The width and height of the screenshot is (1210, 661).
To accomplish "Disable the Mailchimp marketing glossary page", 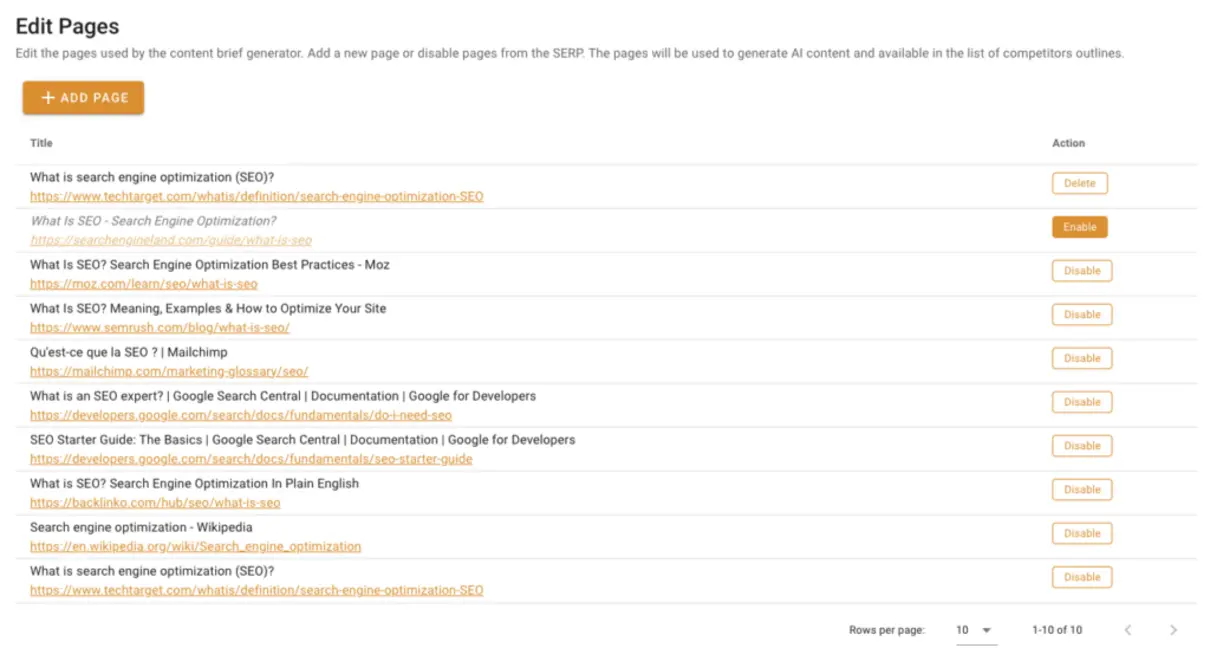I will pos(1081,358).
